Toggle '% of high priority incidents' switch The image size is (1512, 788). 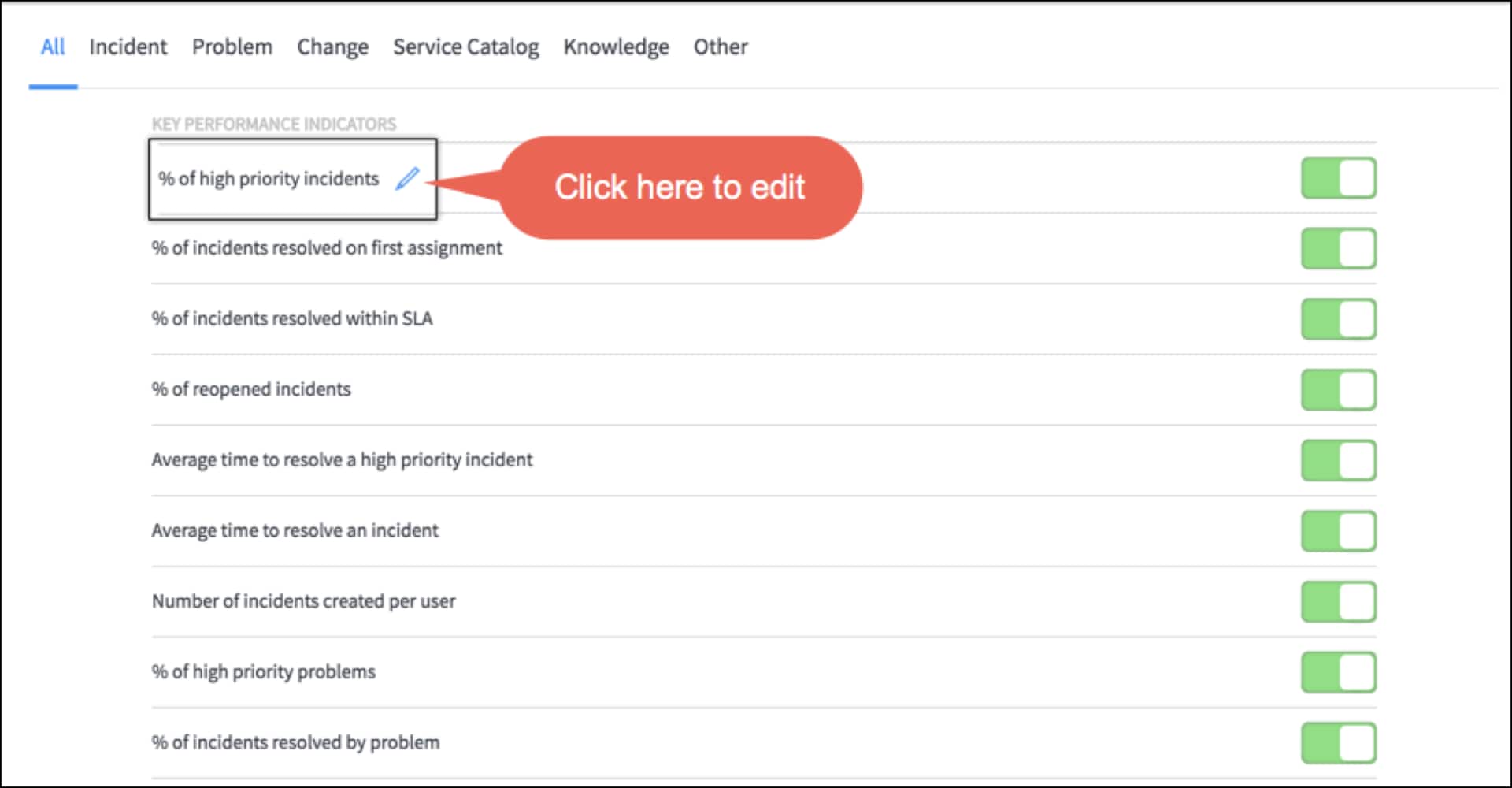1338,178
